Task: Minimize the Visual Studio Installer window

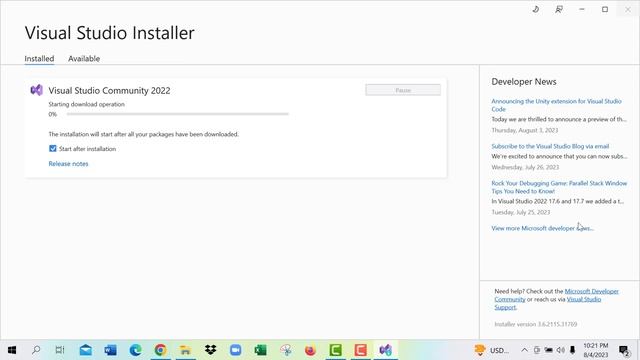Action: coord(582,9)
